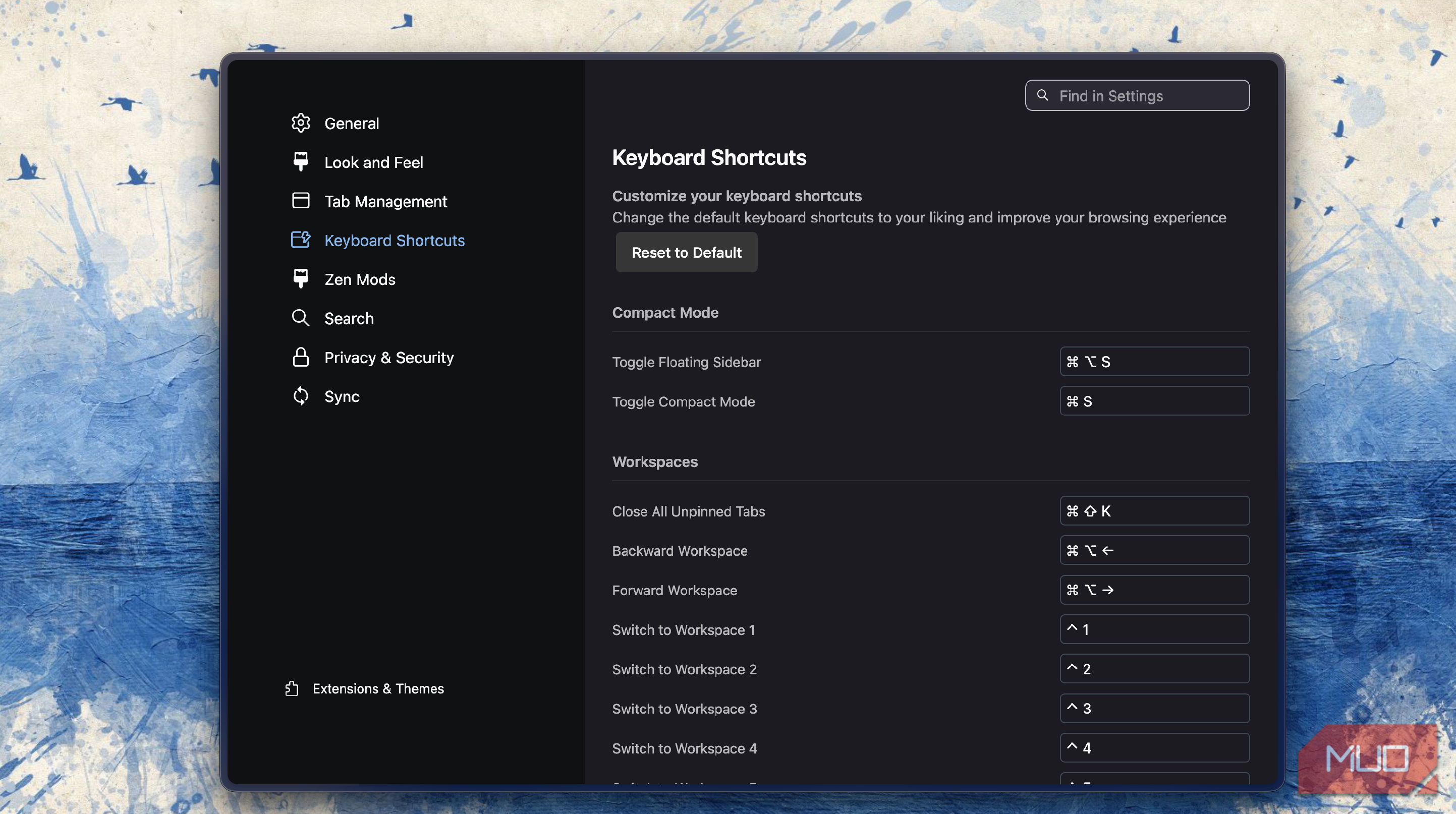
Task: Edit the Switch to Workspace 4 shortcut
Action: coord(1154,748)
